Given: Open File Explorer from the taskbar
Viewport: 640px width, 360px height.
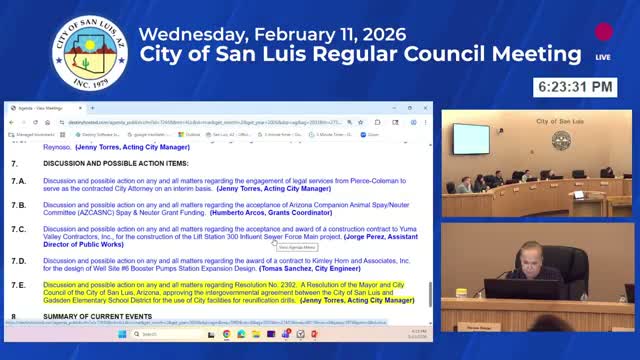Looking at the screenshot, I should [x=256, y=334].
